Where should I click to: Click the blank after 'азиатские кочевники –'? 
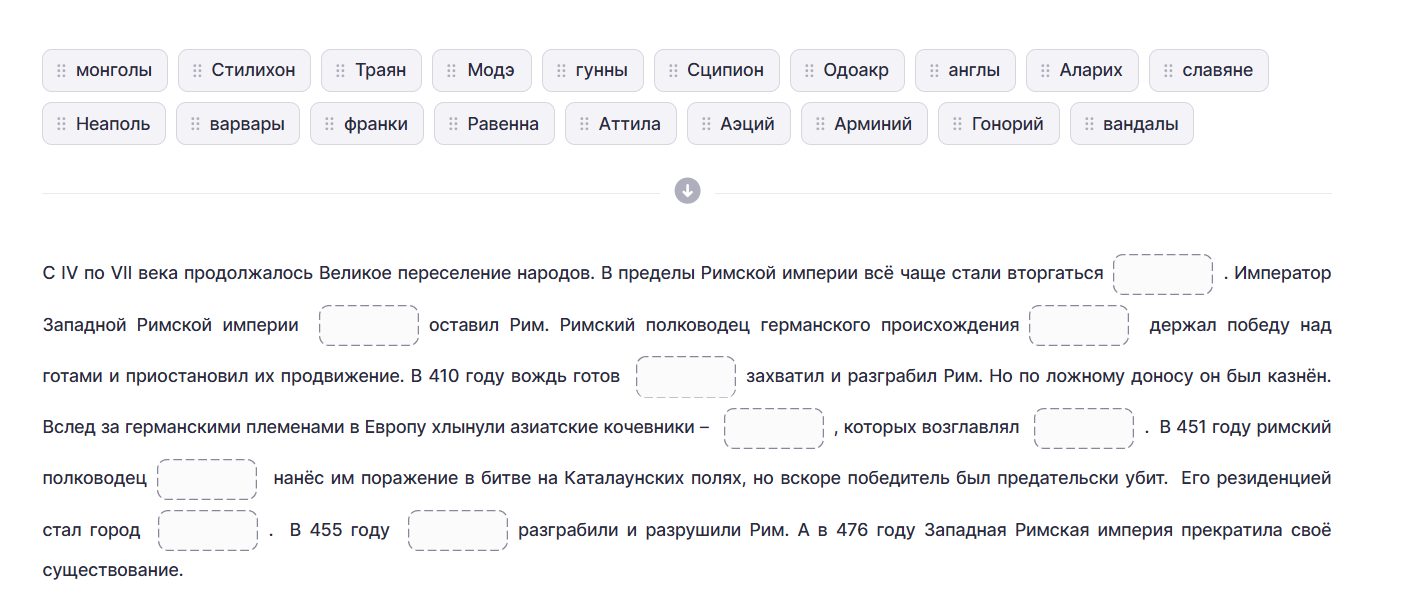point(774,428)
